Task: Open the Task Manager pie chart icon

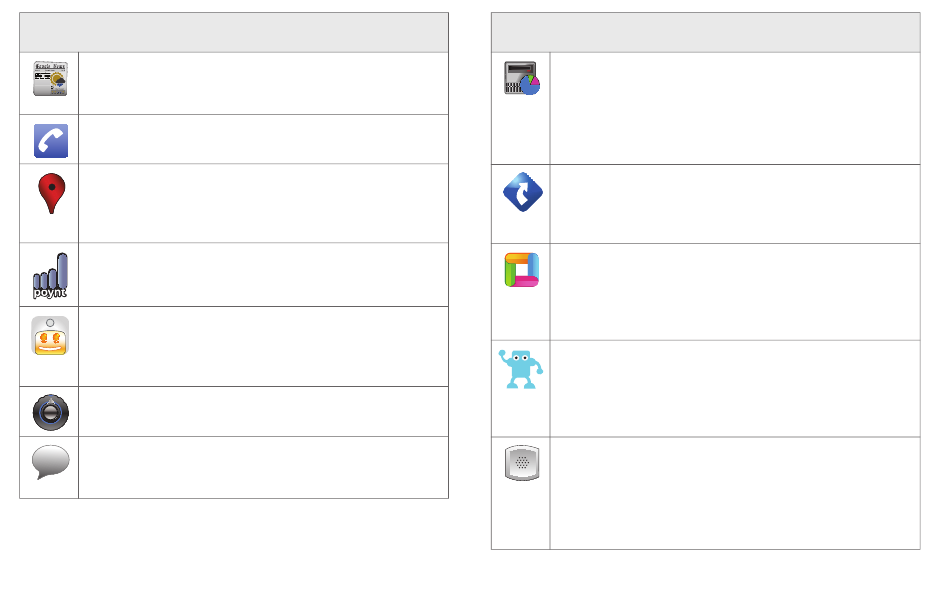Action: [x=522, y=78]
